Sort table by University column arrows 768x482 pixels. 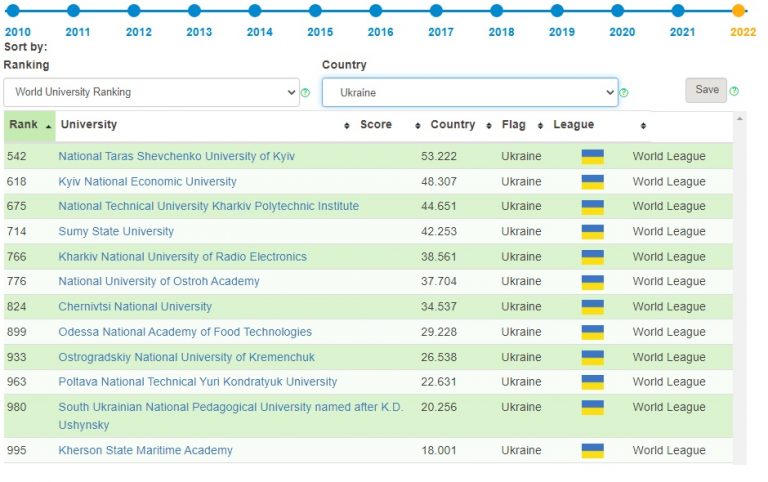tap(347, 126)
